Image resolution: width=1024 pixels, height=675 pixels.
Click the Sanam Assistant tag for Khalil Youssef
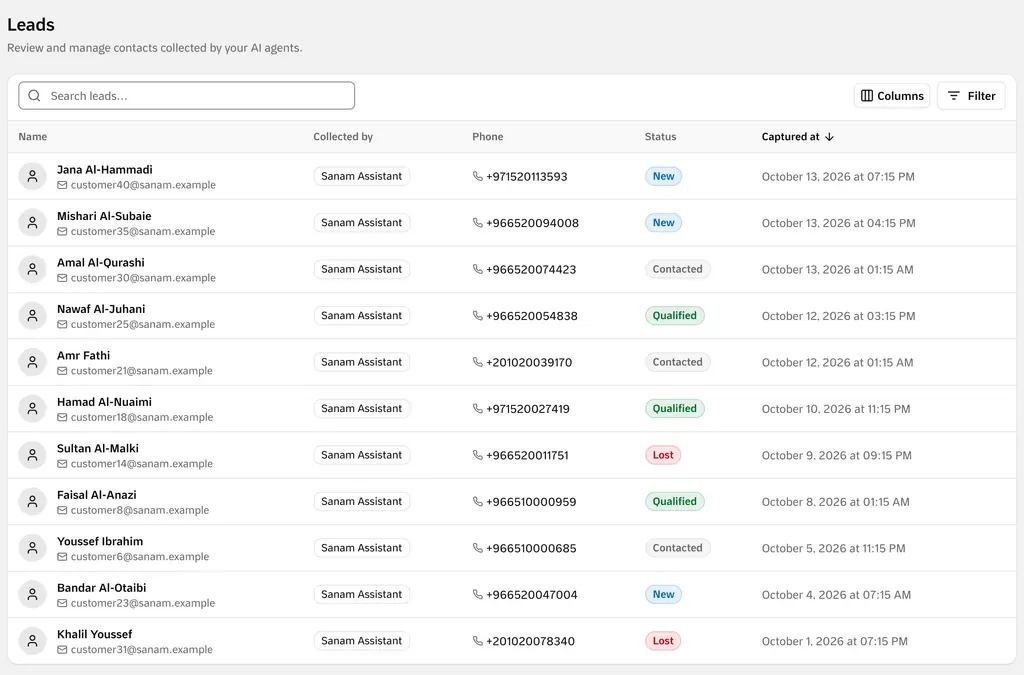(361, 641)
